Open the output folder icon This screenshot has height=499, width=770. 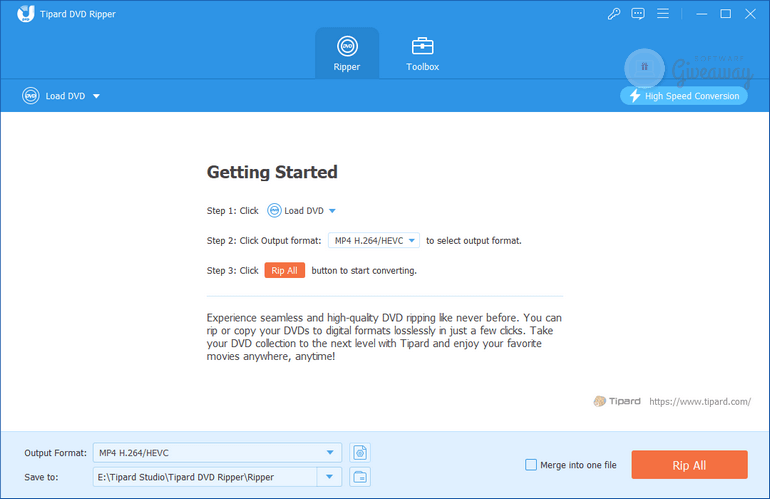[x=360, y=477]
